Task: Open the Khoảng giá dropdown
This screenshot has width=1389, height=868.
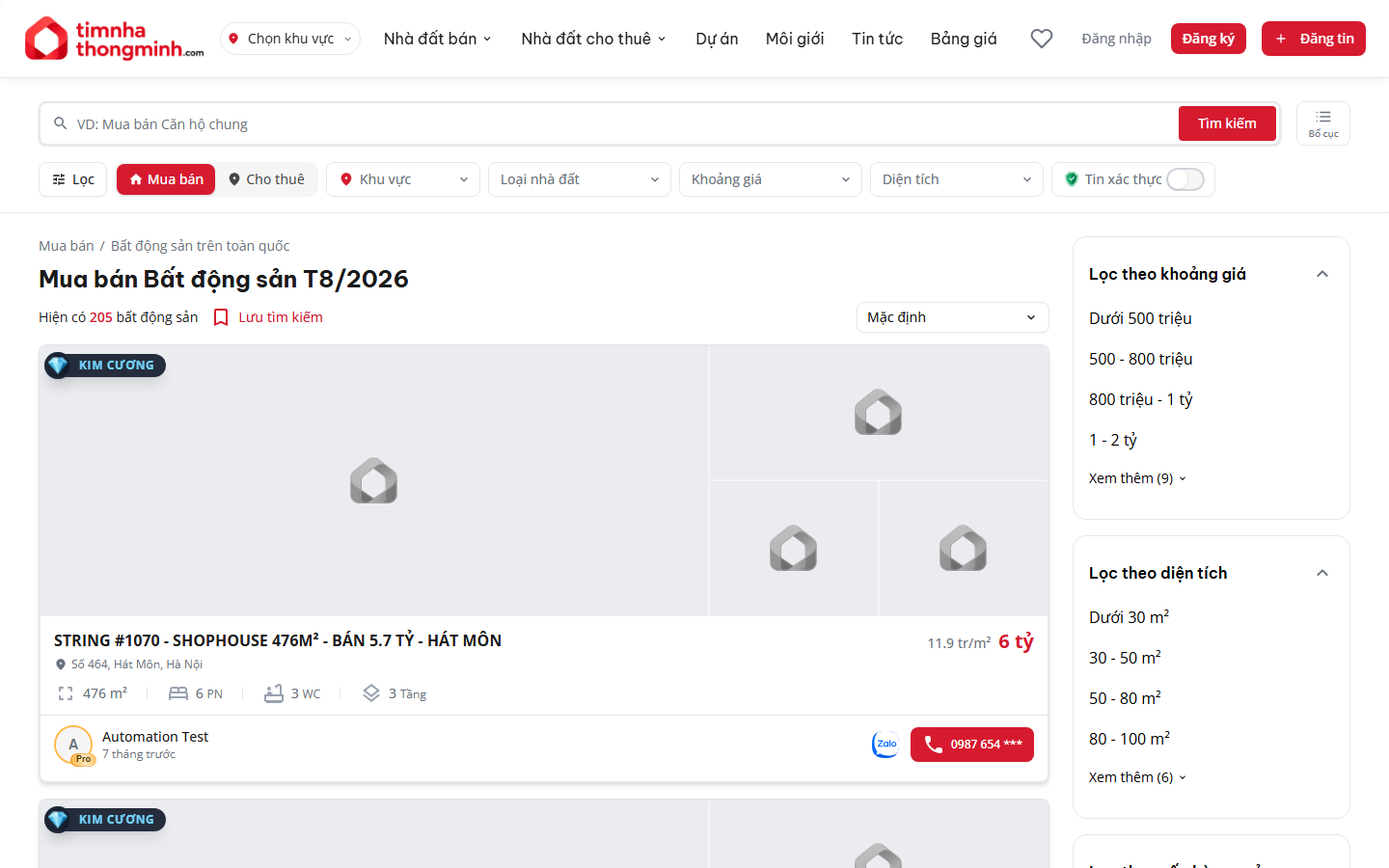Action: pyautogui.click(x=771, y=179)
